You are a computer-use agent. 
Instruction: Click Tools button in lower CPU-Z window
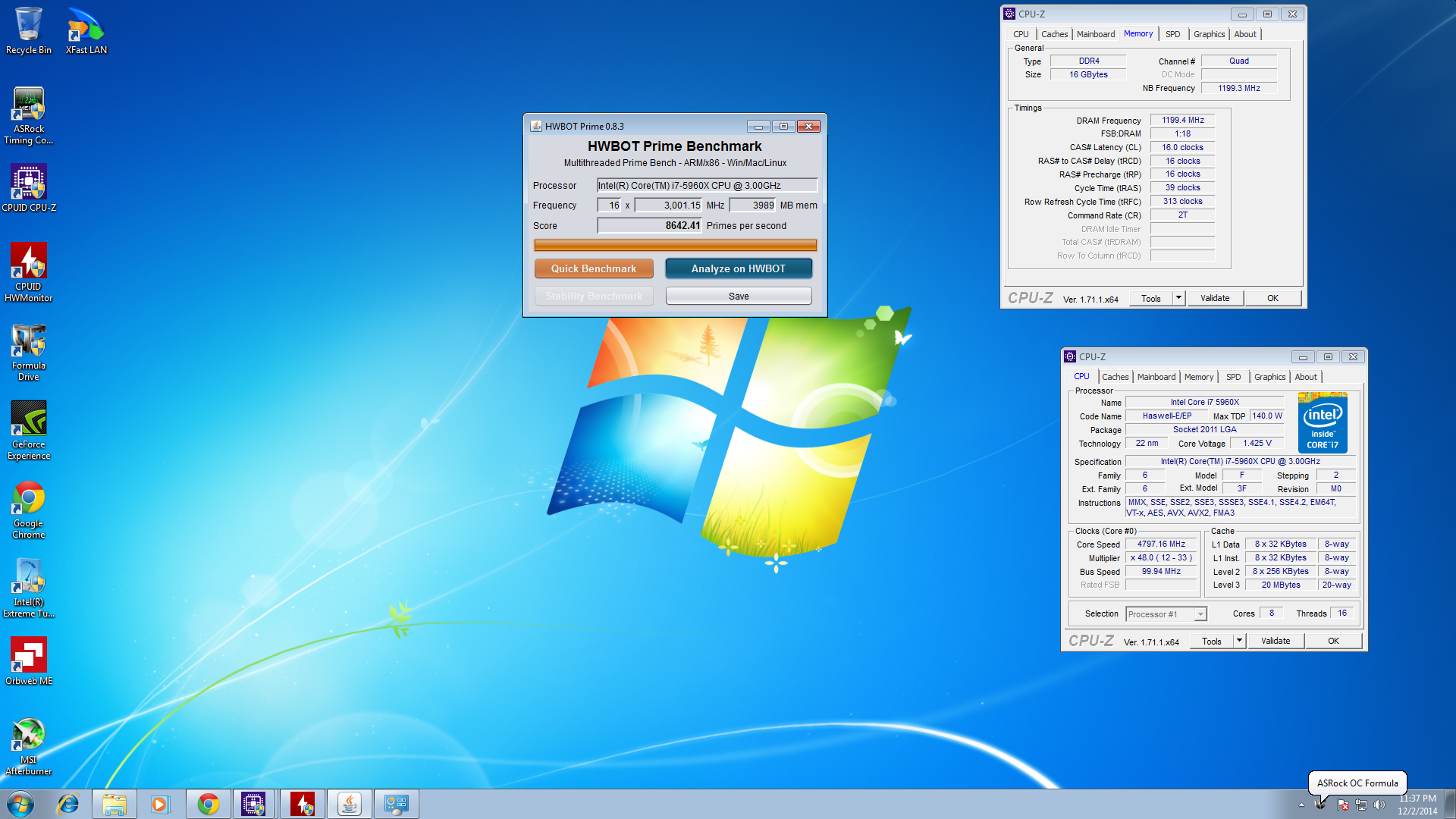(1212, 641)
